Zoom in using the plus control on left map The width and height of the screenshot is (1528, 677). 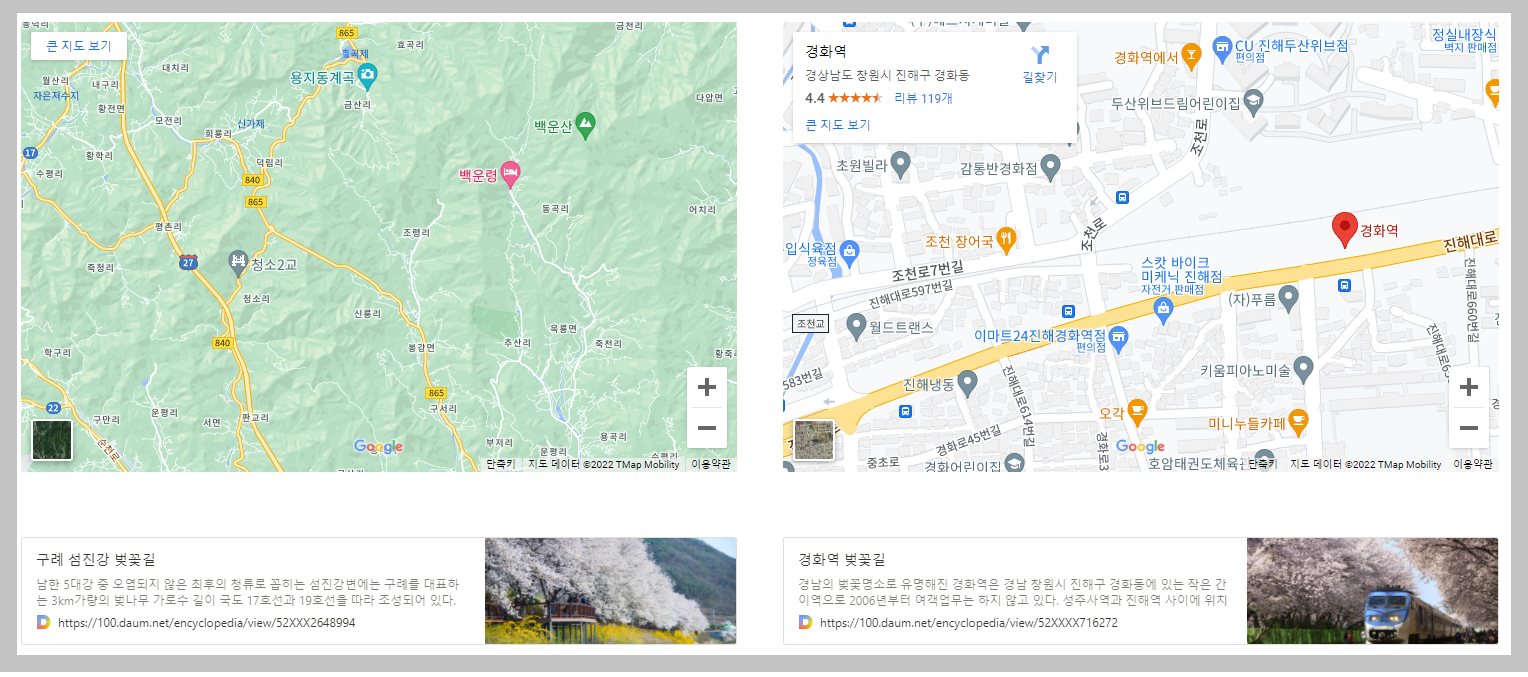coord(707,387)
